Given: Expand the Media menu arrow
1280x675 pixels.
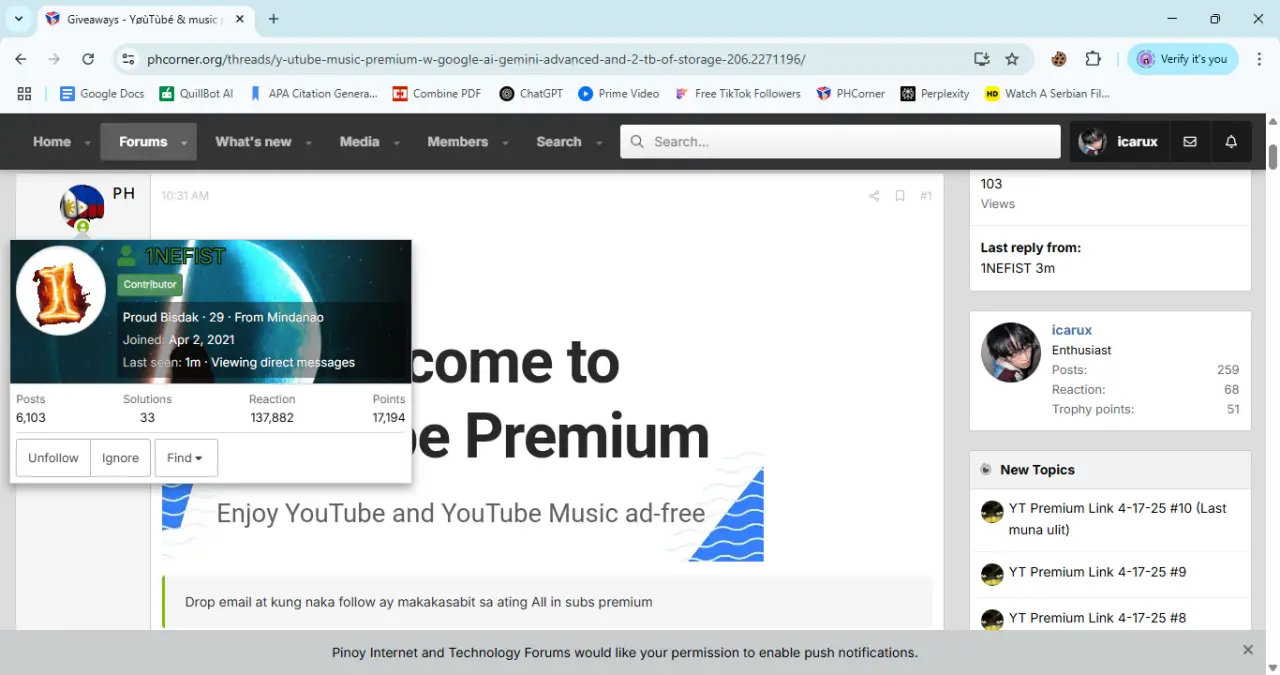Looking at the screenshot, I should click(396, 143).
